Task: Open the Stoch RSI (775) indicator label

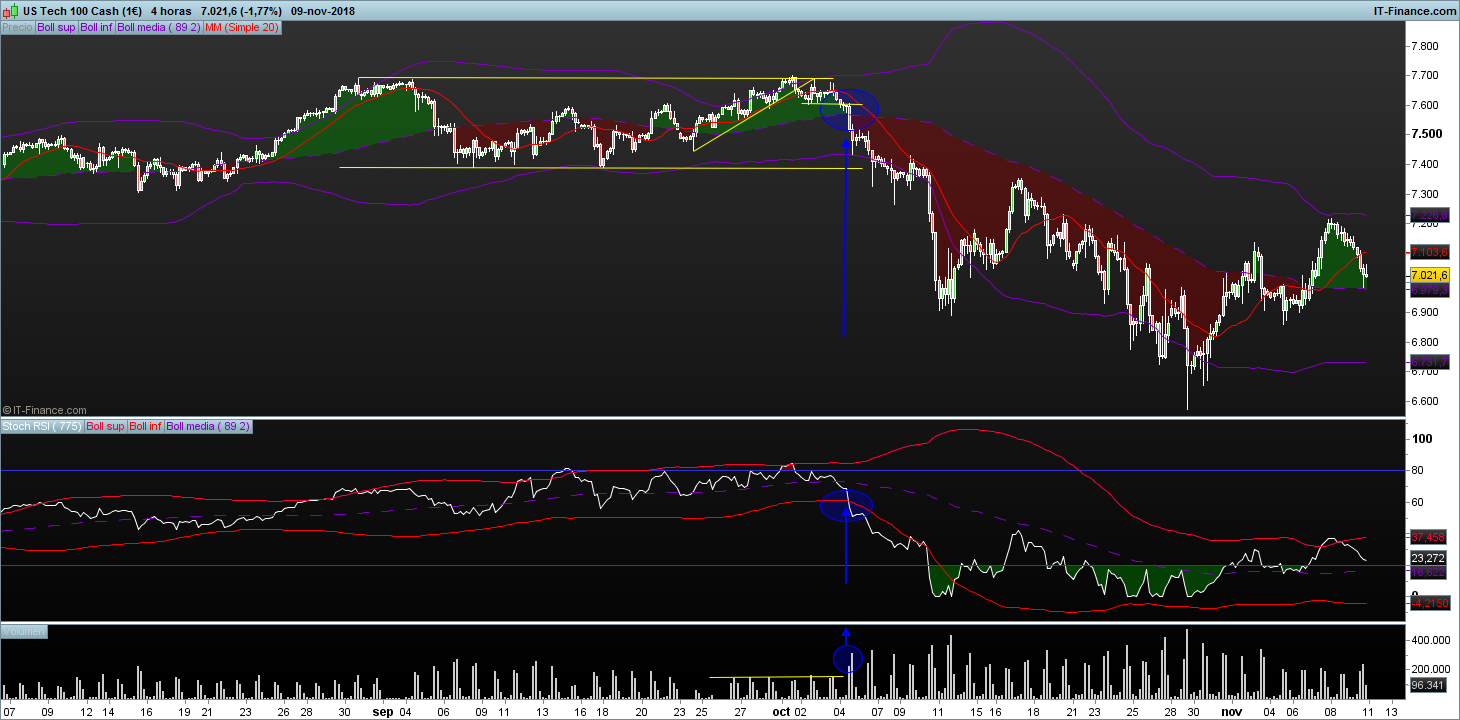Action: [43, 426]
